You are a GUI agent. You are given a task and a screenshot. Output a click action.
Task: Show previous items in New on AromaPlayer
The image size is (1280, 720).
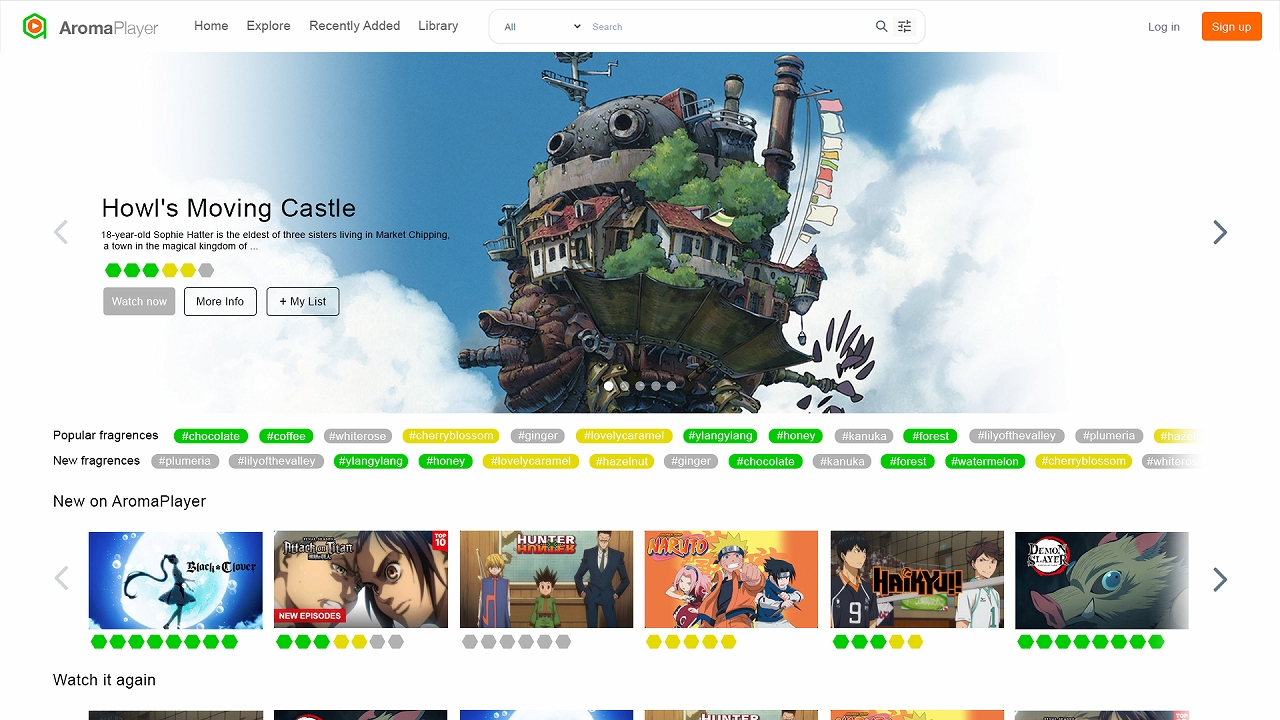click(x=61, y=579)
